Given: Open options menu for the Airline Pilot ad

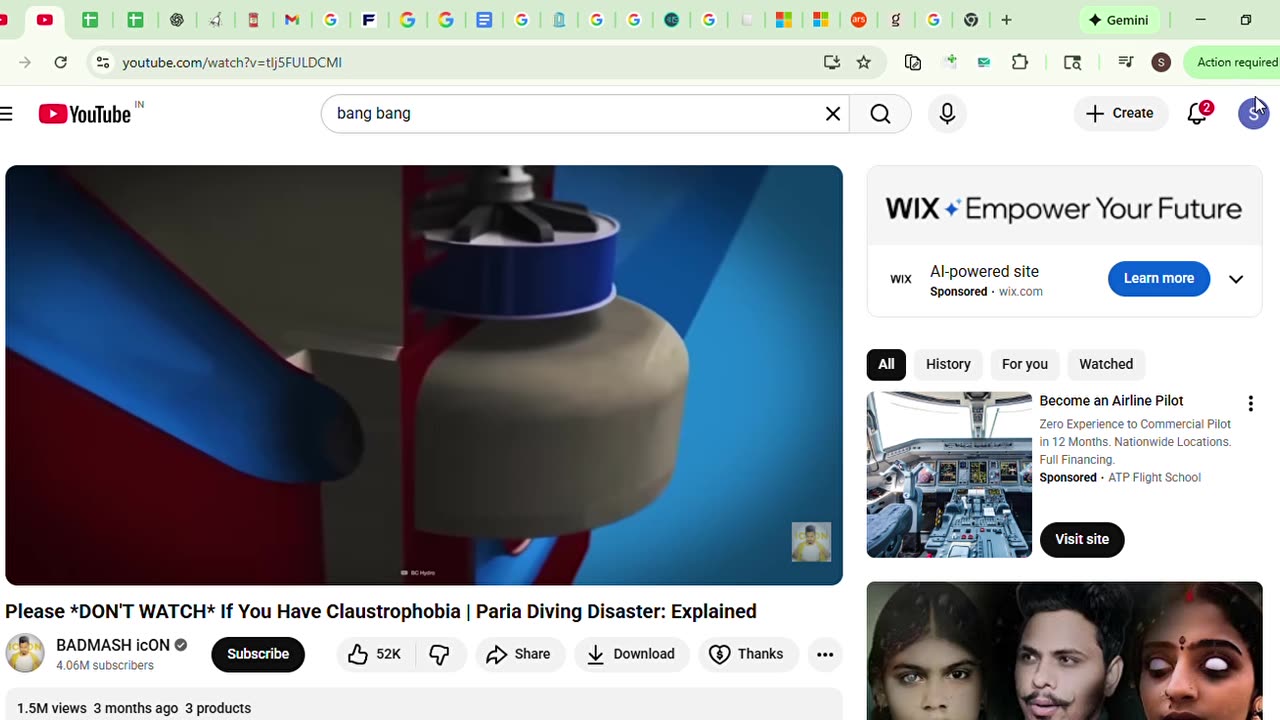Looking at the screenshot, I should point(1250,403).
